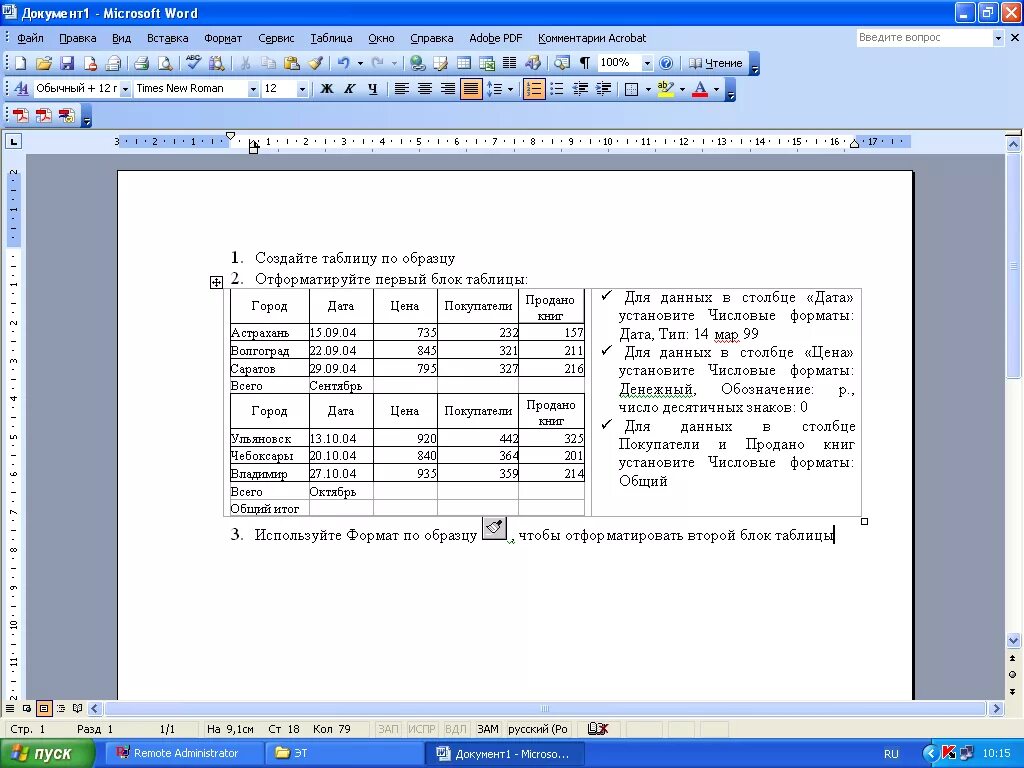Open the Adobe PDF menu

496,39
